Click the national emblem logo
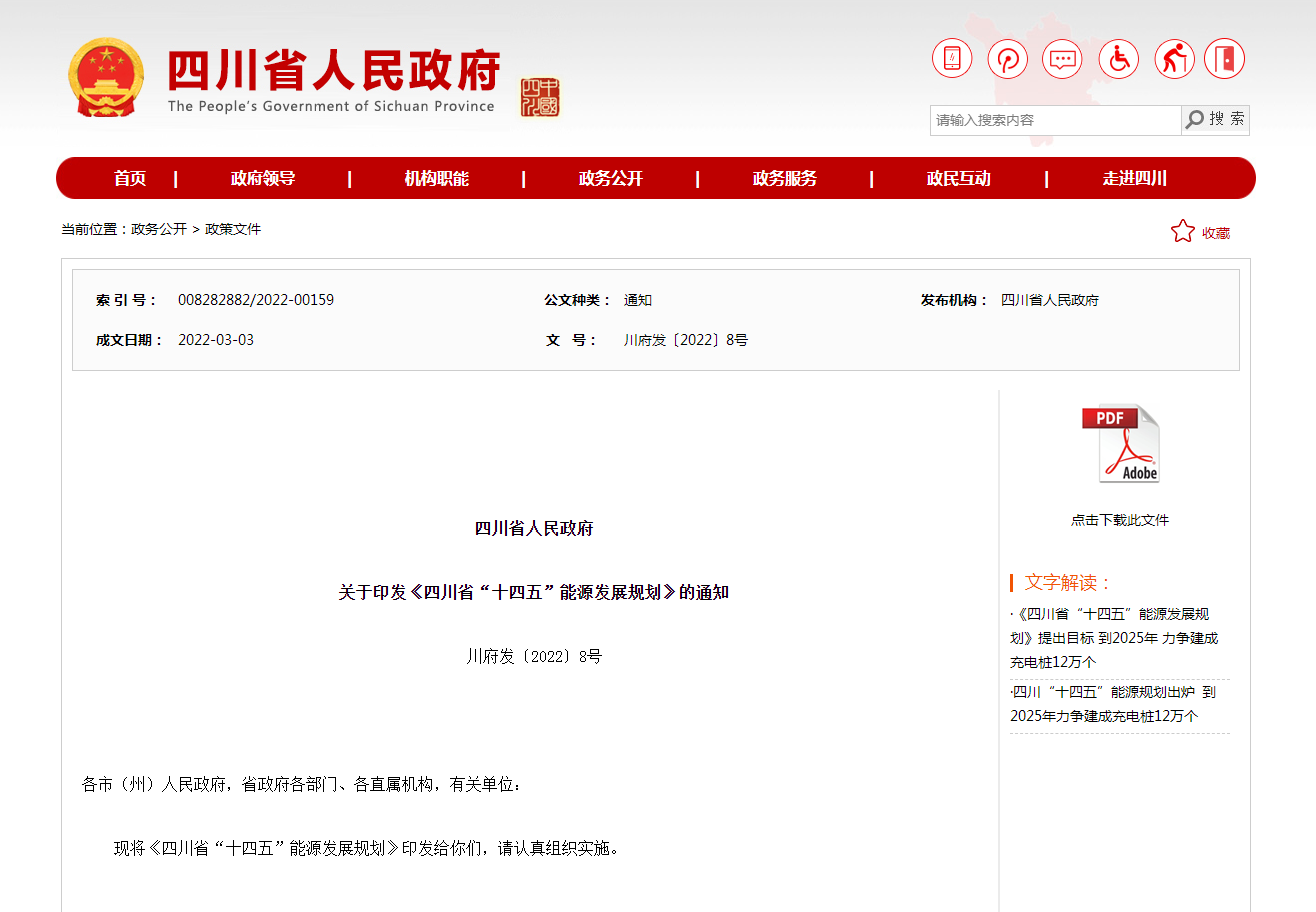The width and height of the screenshot is (1316, 912). pyautogui.click(x=106, y=78)
